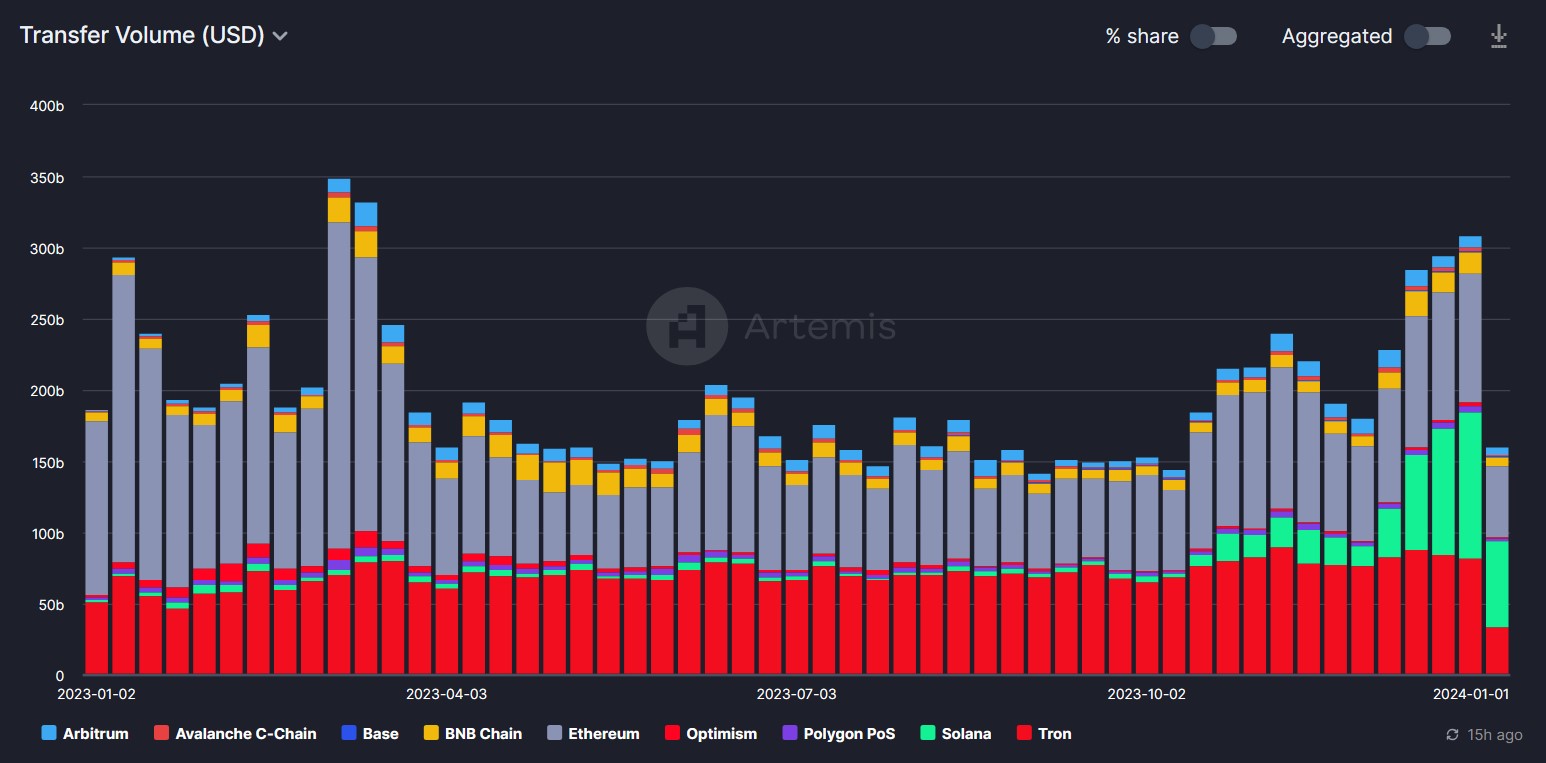Click the refresh icon beside 15h ago
1546x763 pixels.
[1452, 735]
